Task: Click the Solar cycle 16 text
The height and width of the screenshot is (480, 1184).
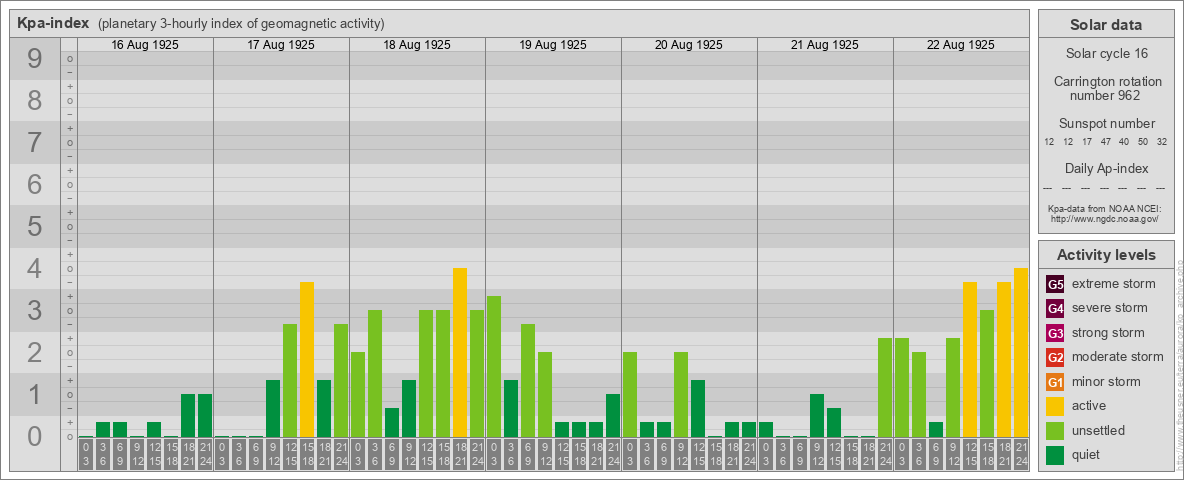Action: 1106,54
